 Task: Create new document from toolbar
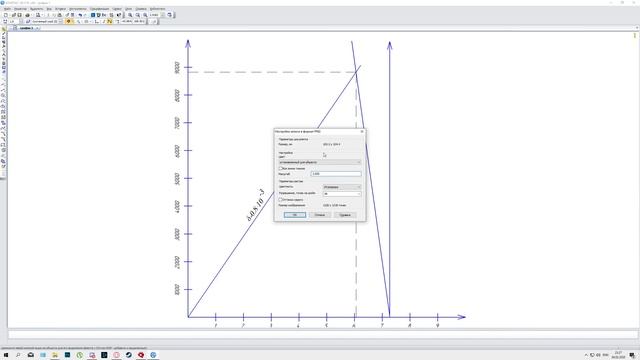[5, 15]
